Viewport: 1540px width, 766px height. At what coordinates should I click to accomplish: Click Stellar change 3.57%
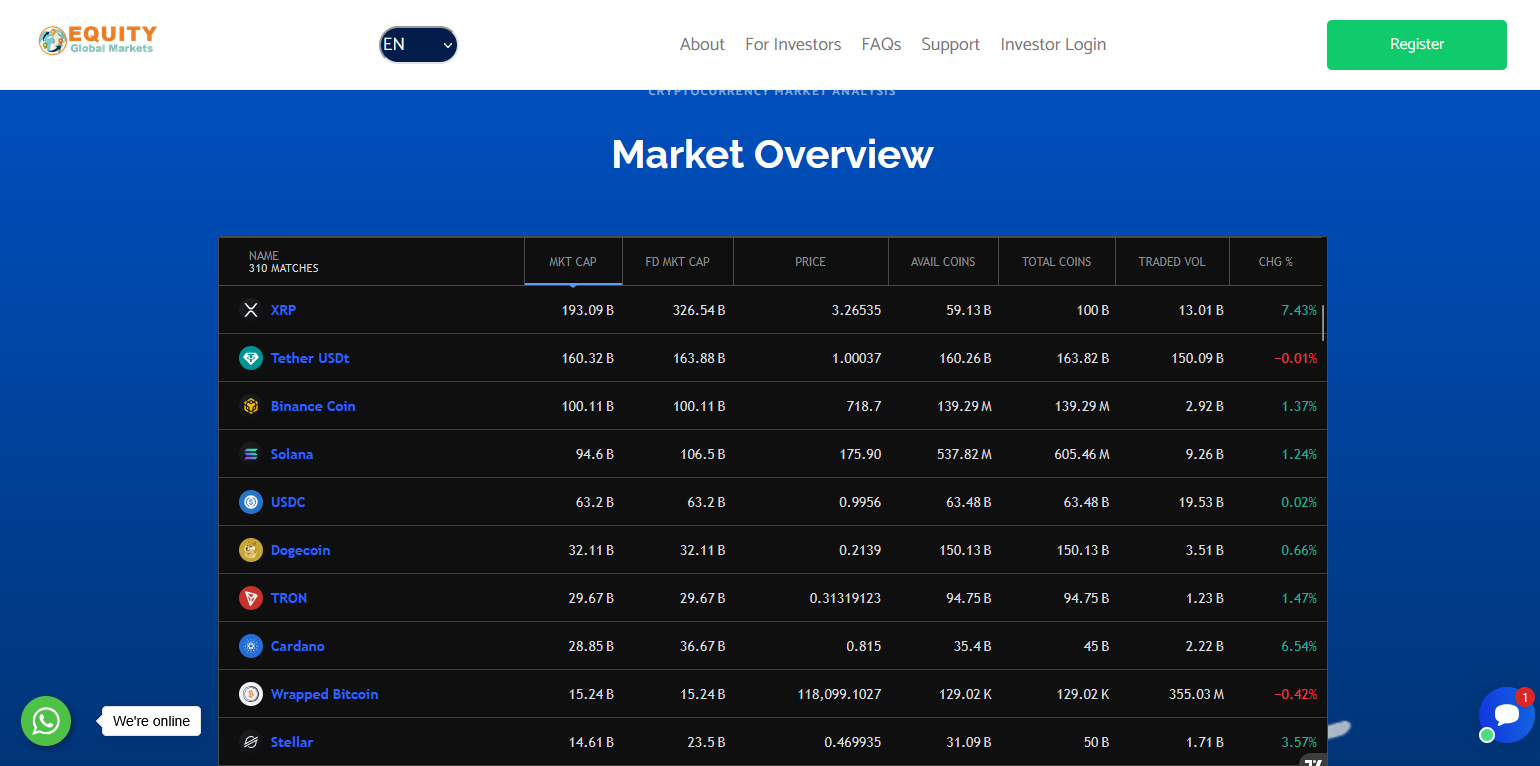[1299, 742]
